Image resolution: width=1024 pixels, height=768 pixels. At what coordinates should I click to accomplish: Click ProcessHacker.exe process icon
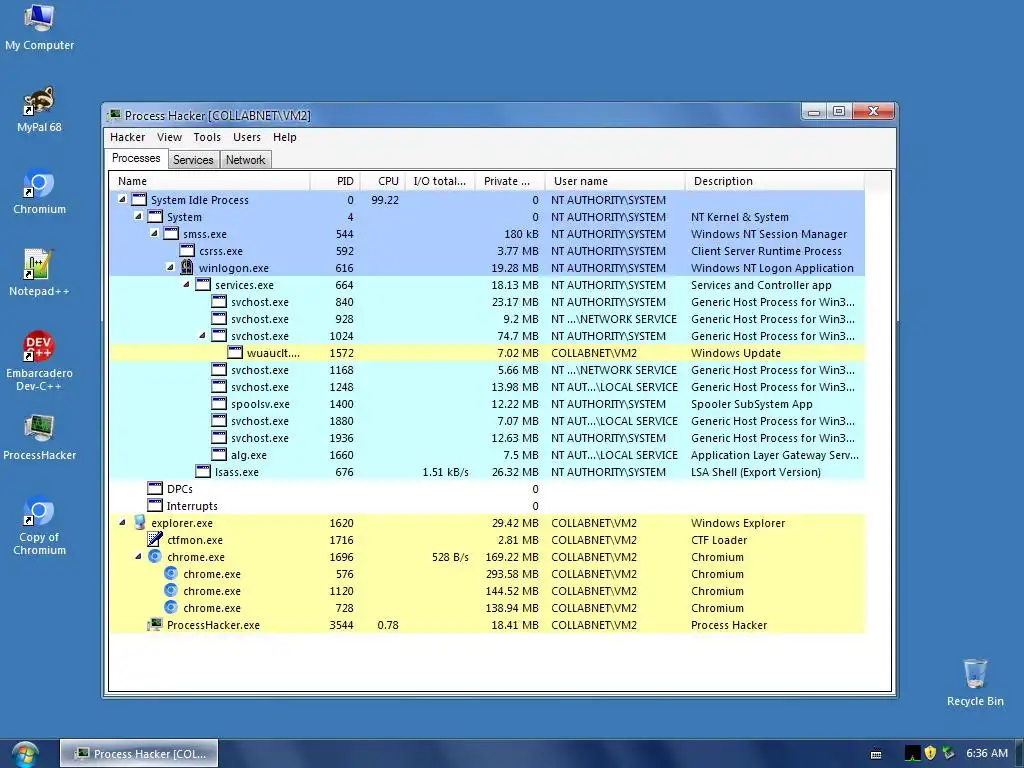[x=155, y=624]
